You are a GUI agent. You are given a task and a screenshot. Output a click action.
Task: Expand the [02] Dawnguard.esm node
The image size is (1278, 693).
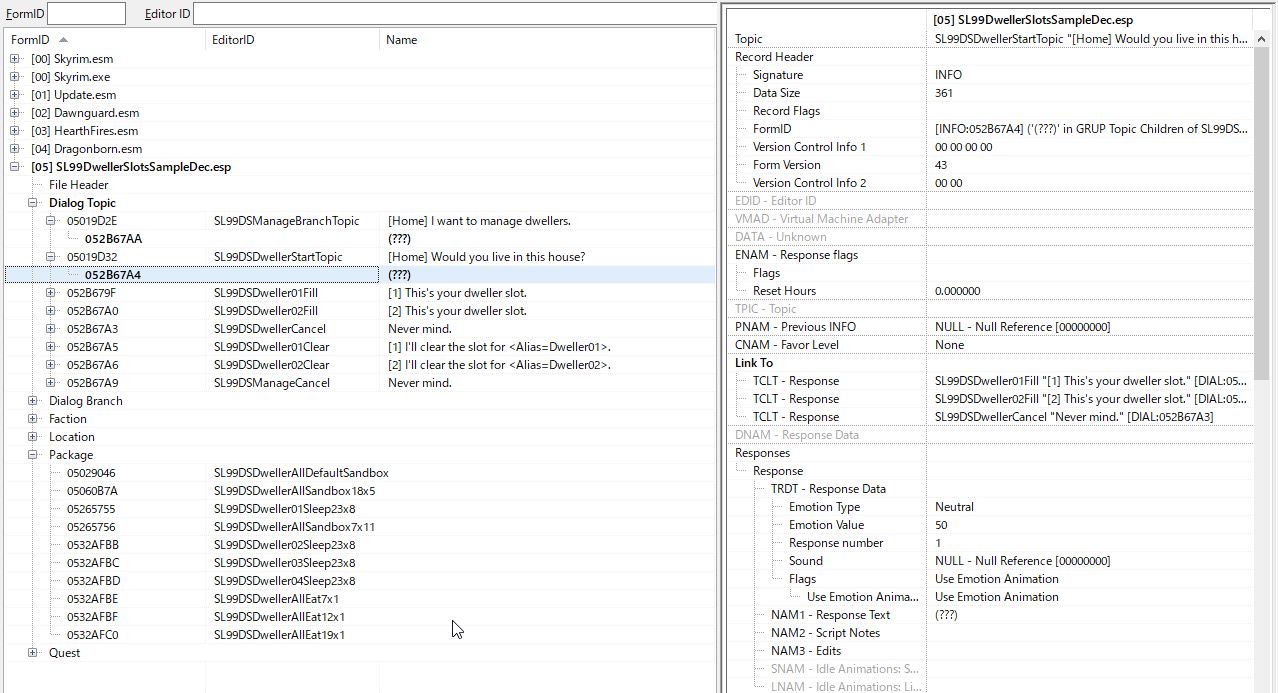[15, 113]
